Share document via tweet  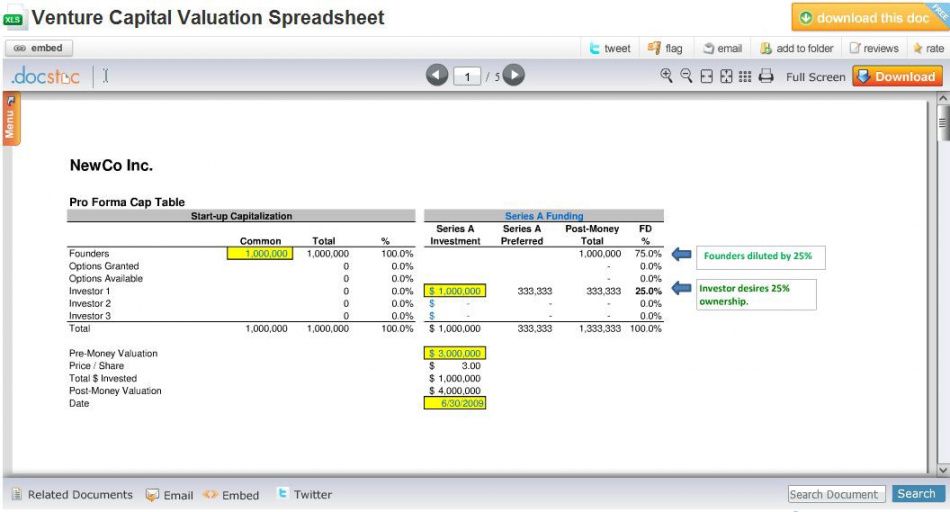610,48
